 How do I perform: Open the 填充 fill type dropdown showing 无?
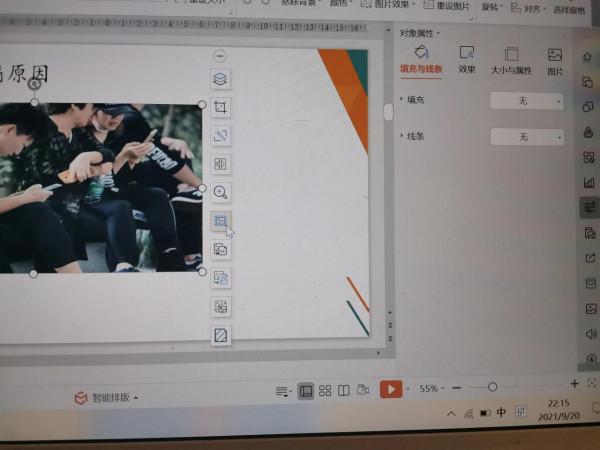pos(527,101)
